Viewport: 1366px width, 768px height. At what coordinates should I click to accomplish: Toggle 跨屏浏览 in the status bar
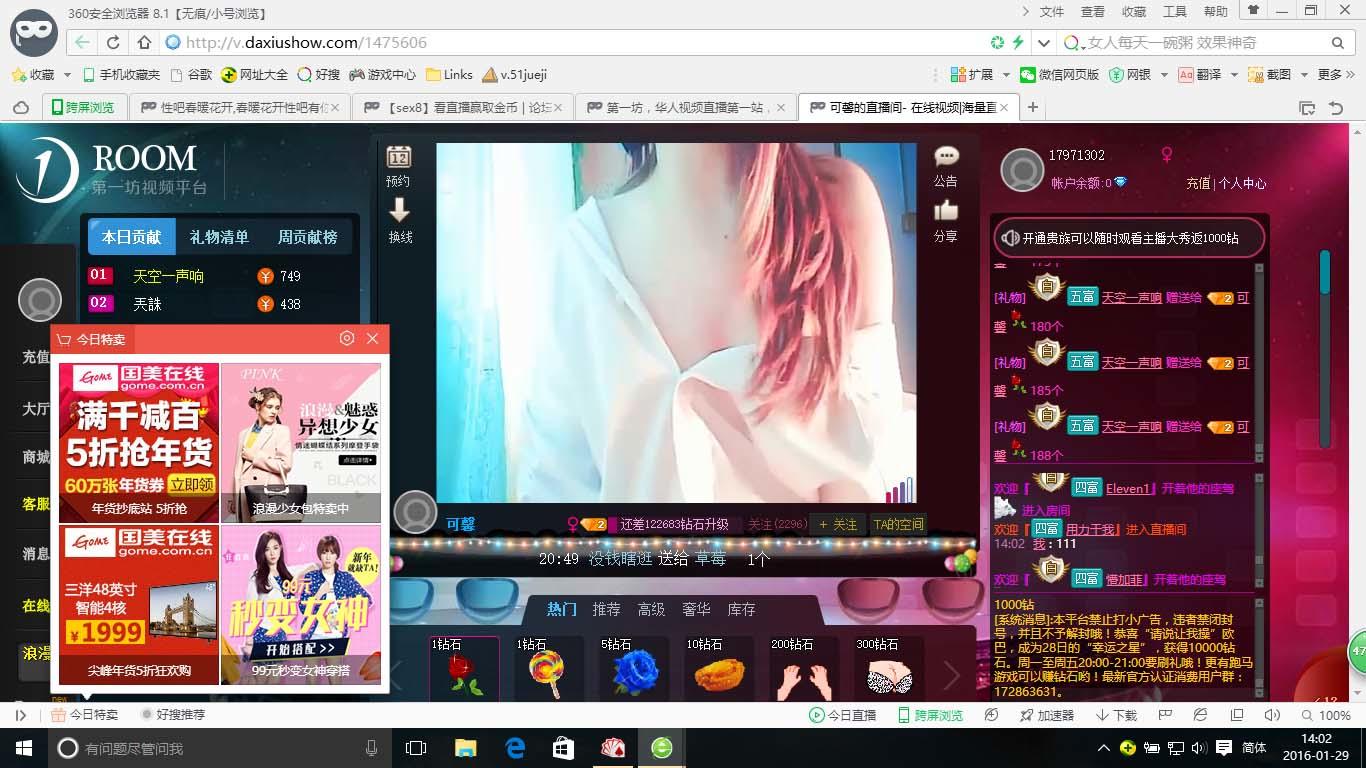coord(930,715)
